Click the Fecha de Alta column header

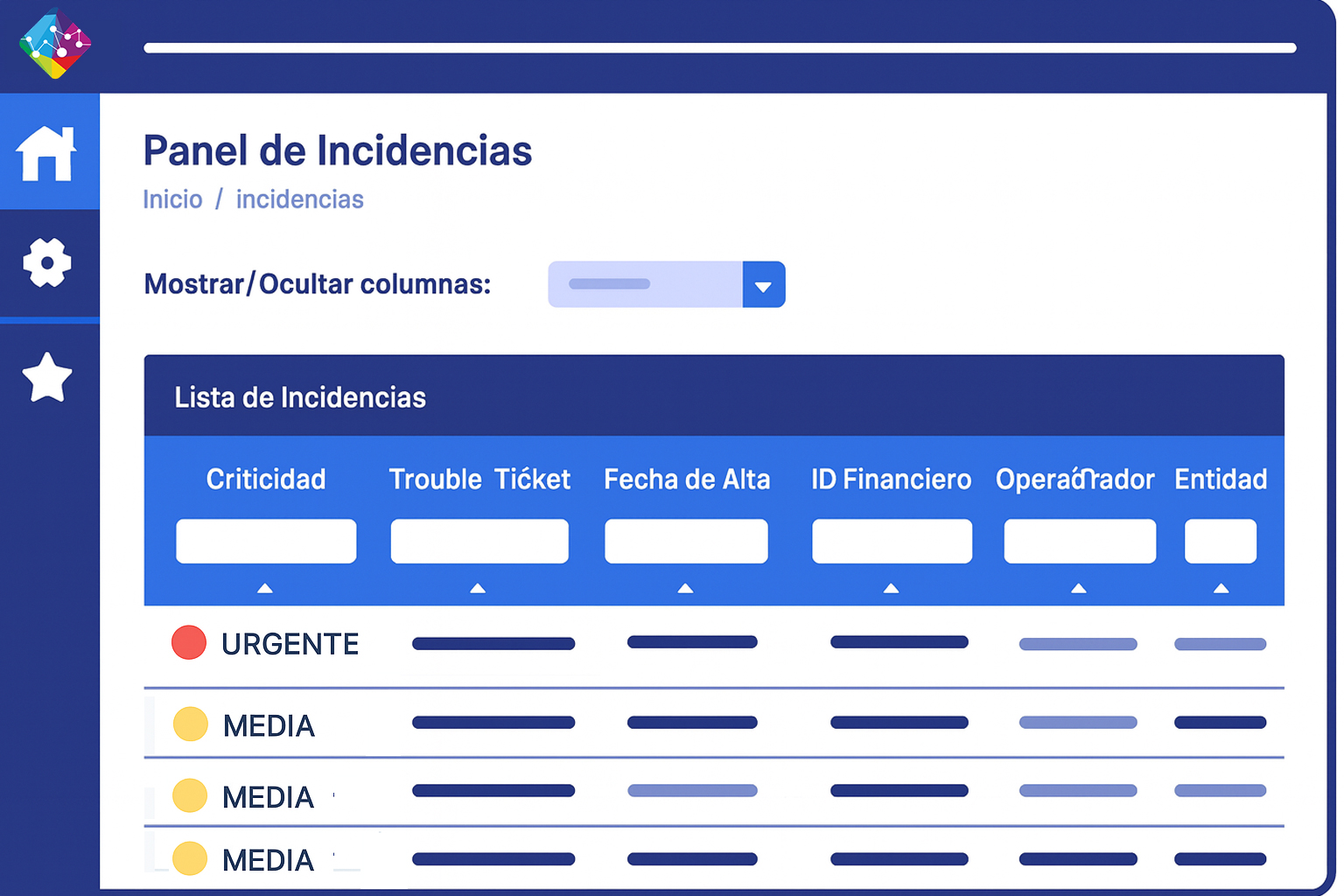pyautogui.click(x=687, y=479)
